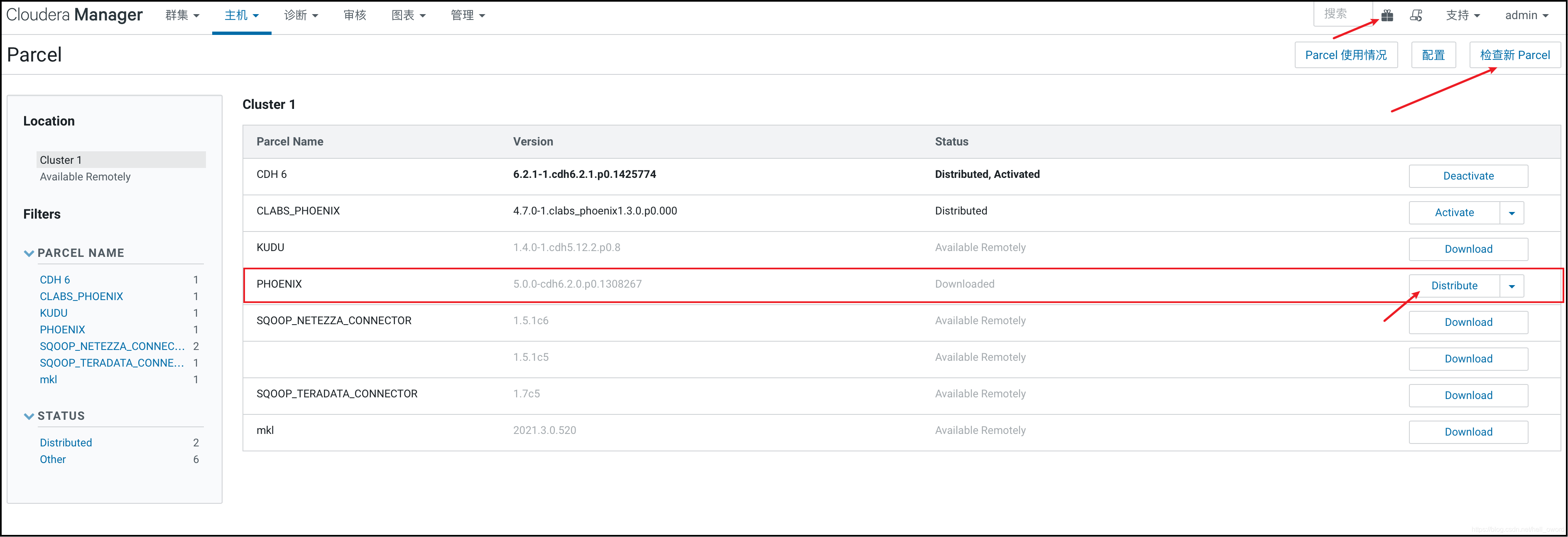The image size is (1568, 537).
Task: Deactivate the CDH 6 parcel
Action: [1468, 176]
